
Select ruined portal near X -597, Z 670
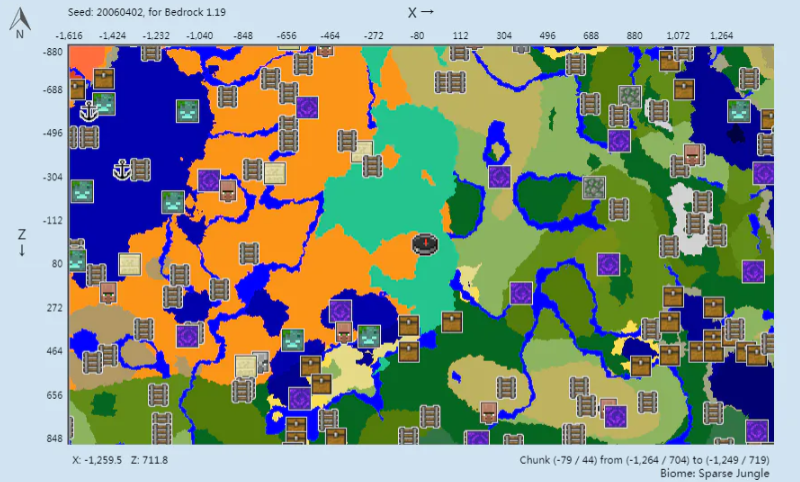[x=300, y=399]
